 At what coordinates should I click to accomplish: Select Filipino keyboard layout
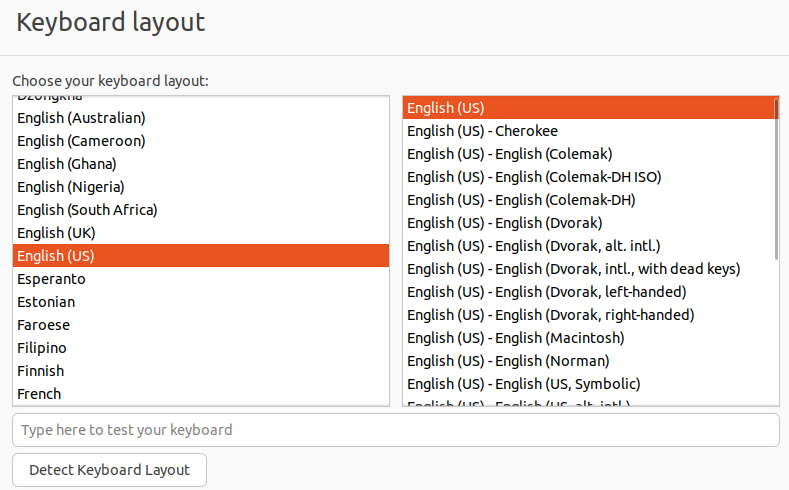click(x=42, y=348)
